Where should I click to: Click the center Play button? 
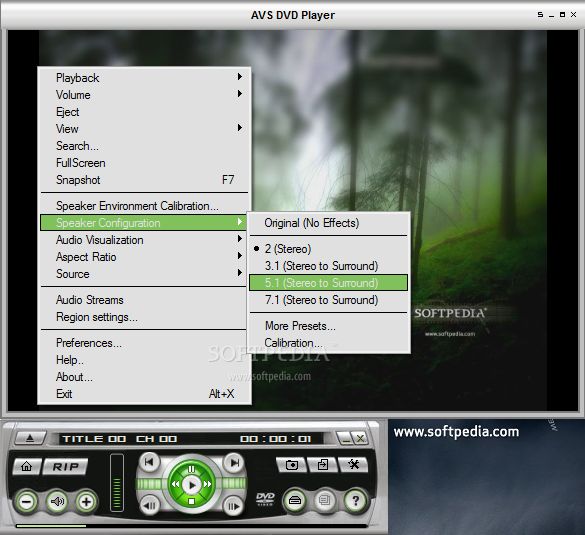click(192, 485)
